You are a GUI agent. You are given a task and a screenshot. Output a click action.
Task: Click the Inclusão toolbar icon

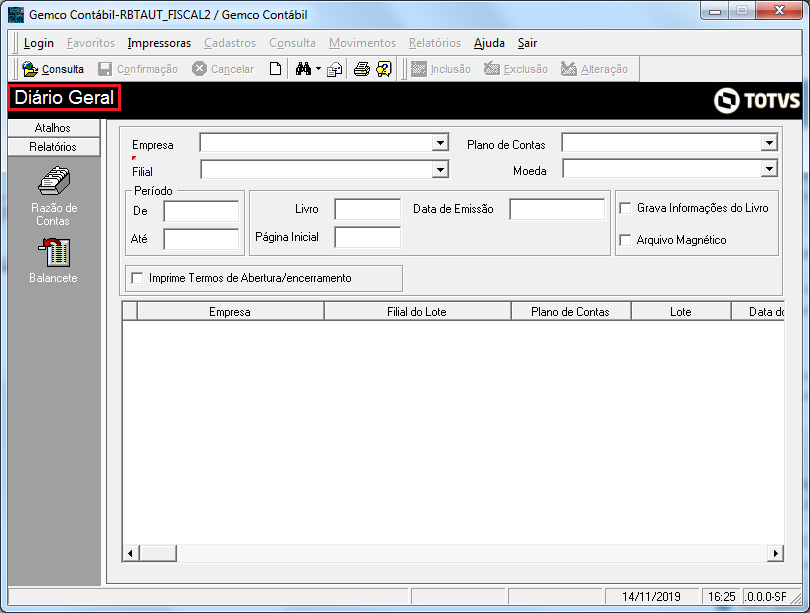(419, 69)
